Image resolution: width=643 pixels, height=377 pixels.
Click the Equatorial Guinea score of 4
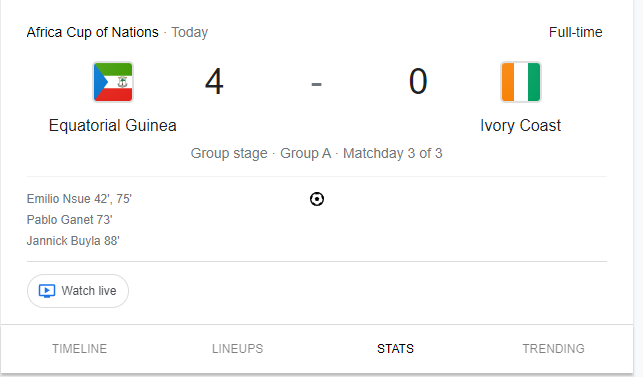[214, 82]
